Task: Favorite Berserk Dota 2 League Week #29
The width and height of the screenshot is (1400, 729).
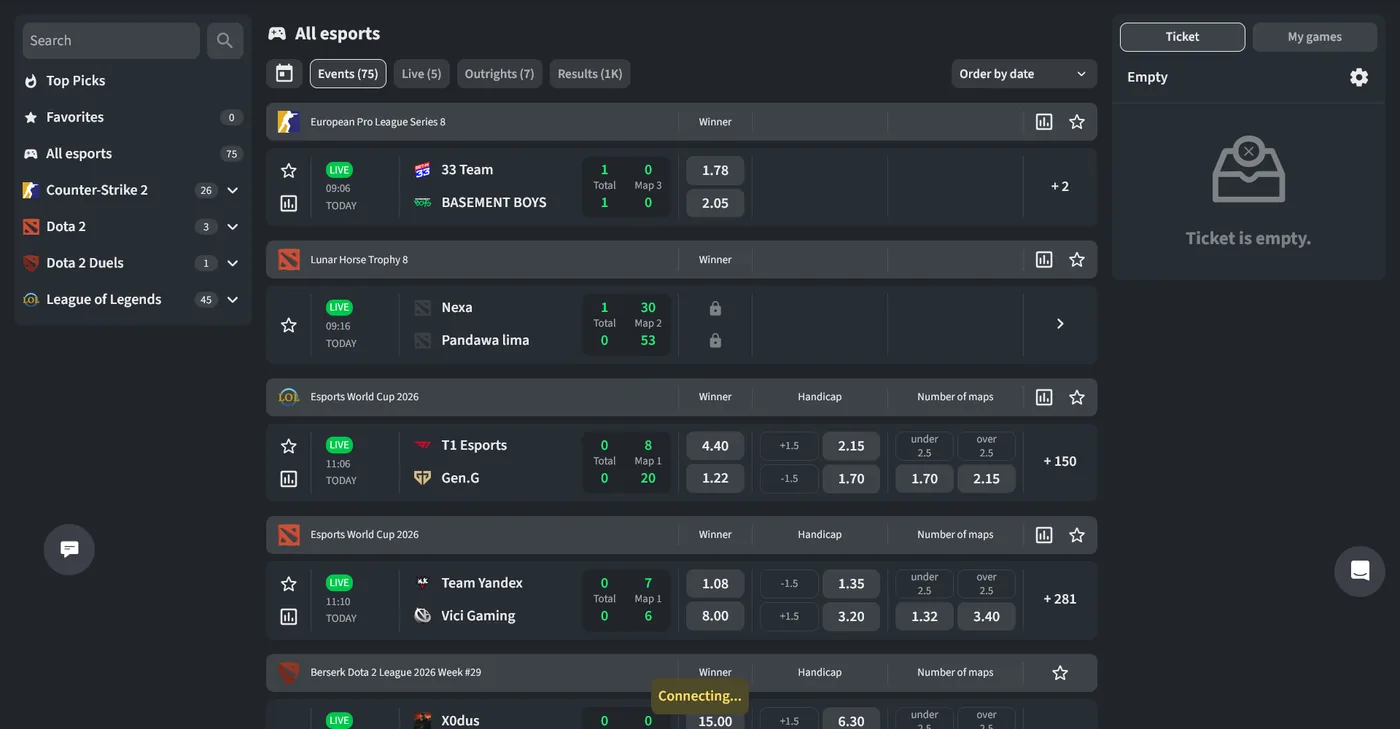Action: pyautogui.click(x=1060, y=673)
